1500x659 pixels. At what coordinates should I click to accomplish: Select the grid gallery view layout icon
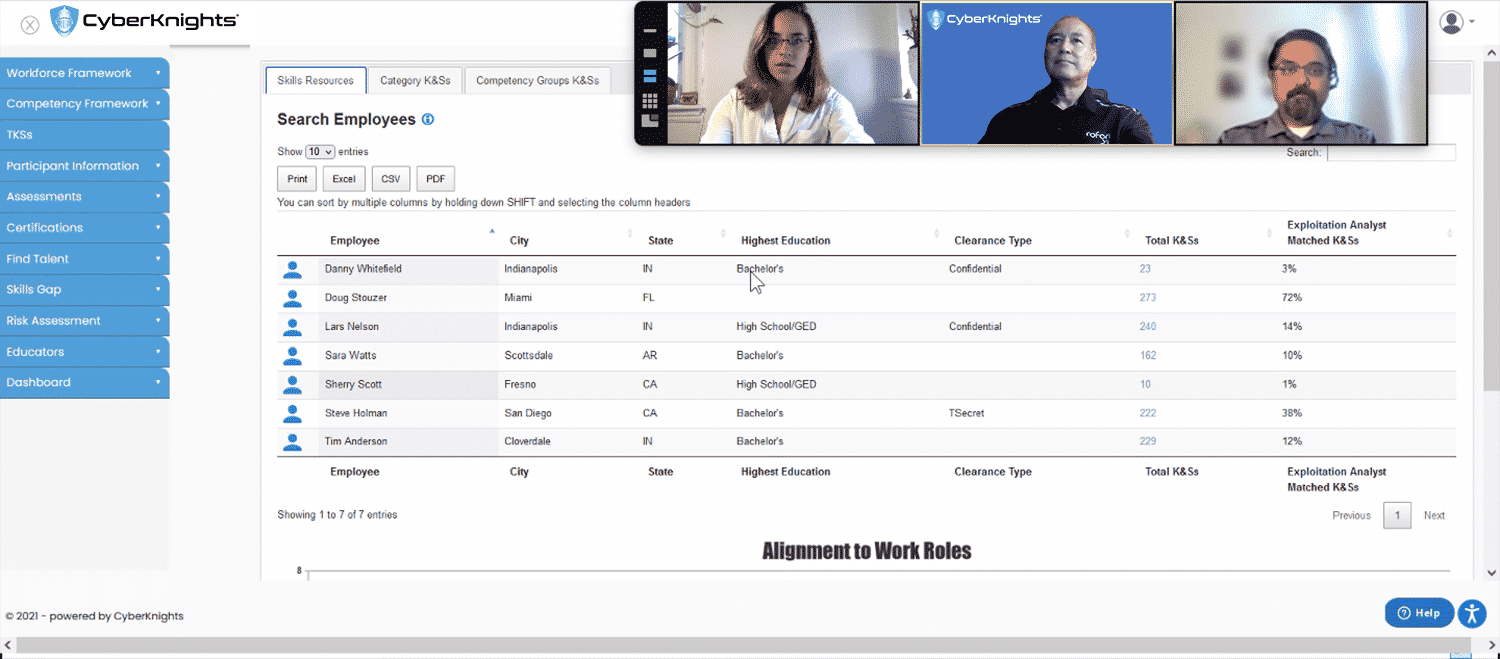tap(650, 101)
